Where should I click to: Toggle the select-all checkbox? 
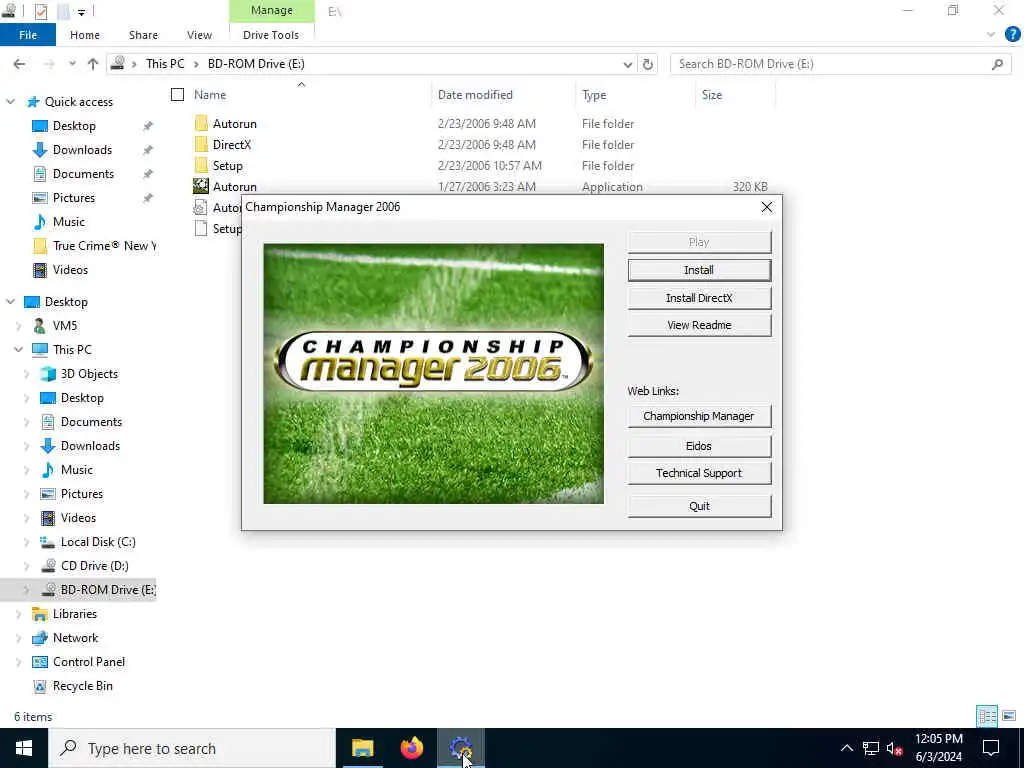coord(177,95)
